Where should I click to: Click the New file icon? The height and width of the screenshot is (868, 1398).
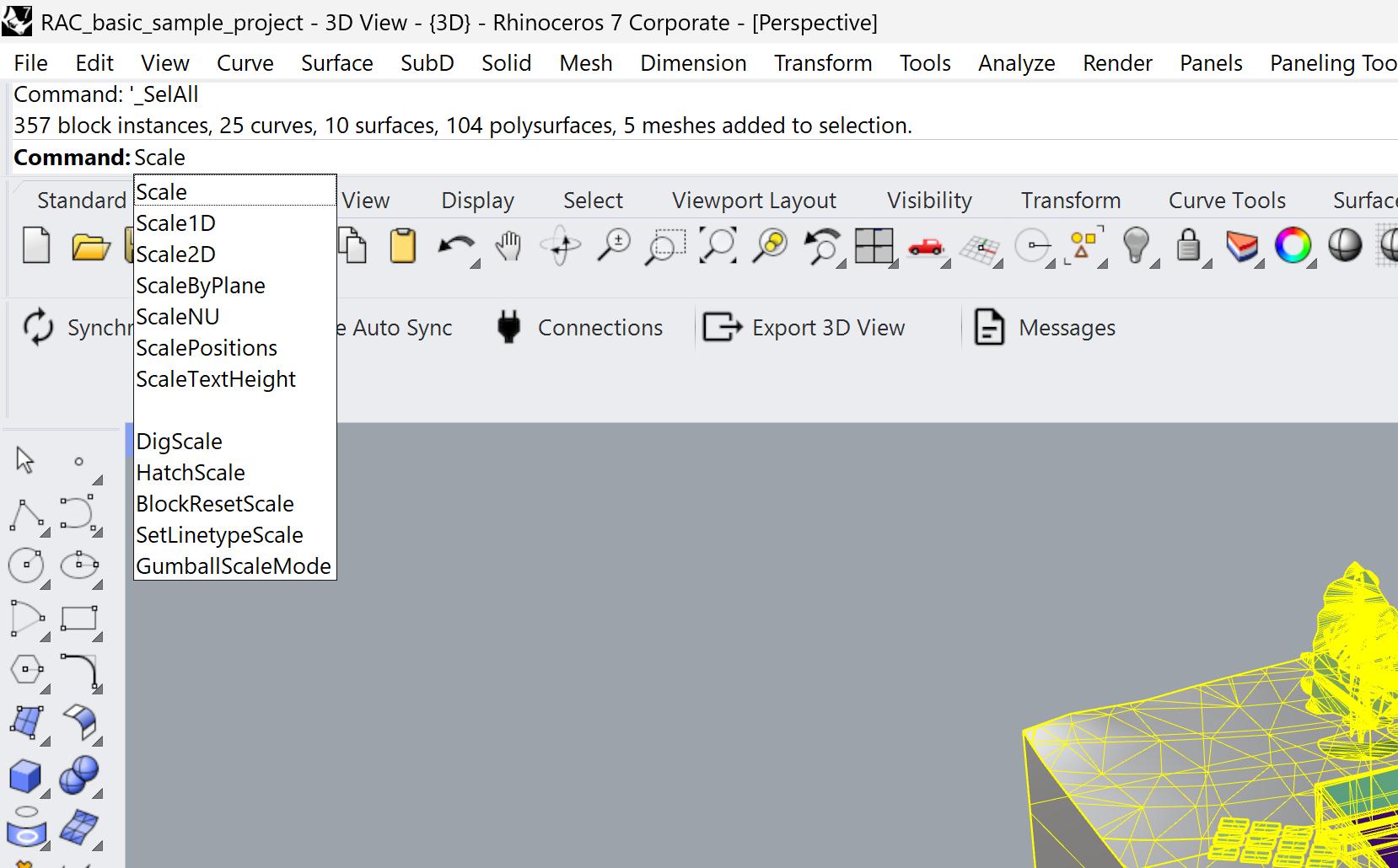[36, 246]
